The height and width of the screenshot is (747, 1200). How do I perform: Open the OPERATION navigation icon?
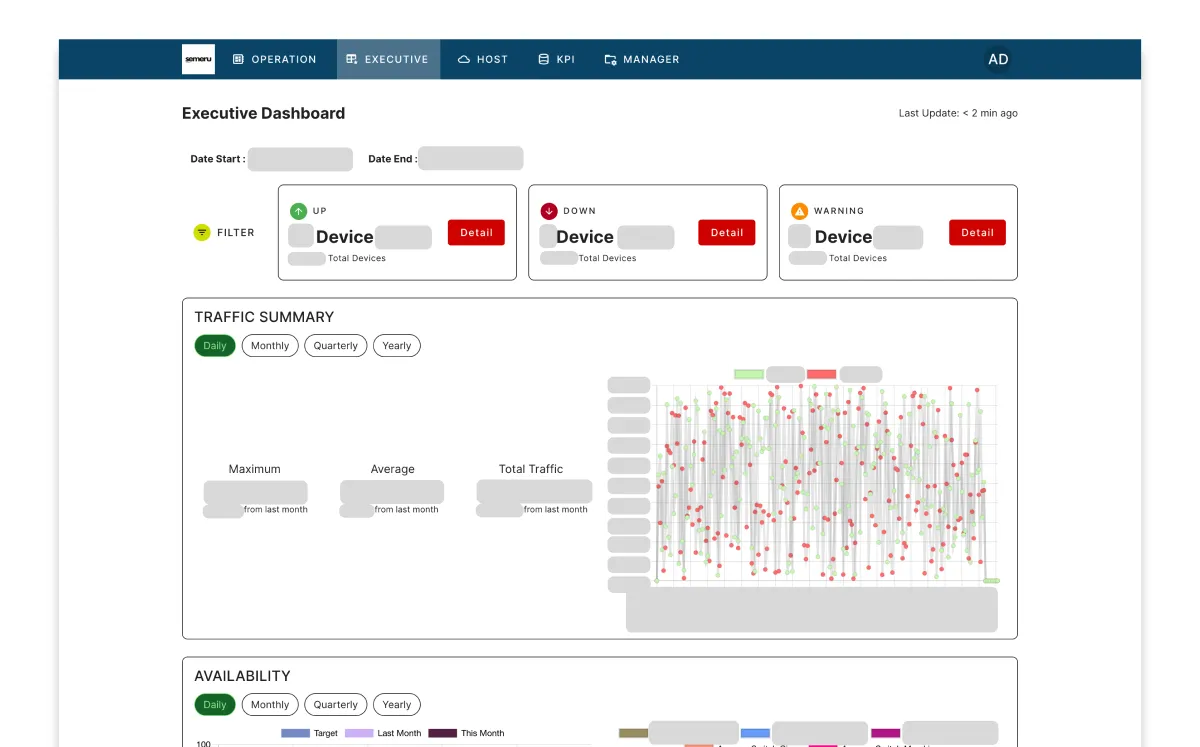click(238, 59)
